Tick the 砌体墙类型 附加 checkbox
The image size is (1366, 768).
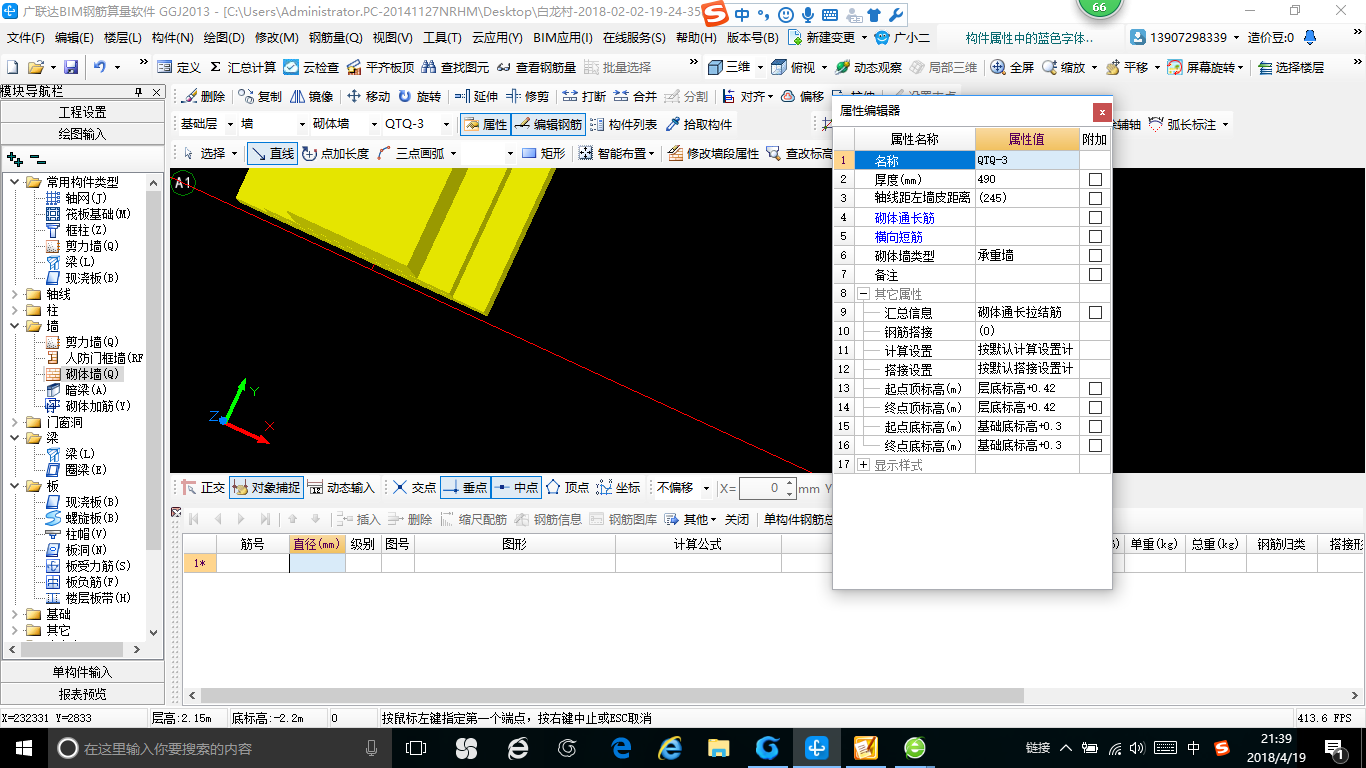(x=1095, y=256)
